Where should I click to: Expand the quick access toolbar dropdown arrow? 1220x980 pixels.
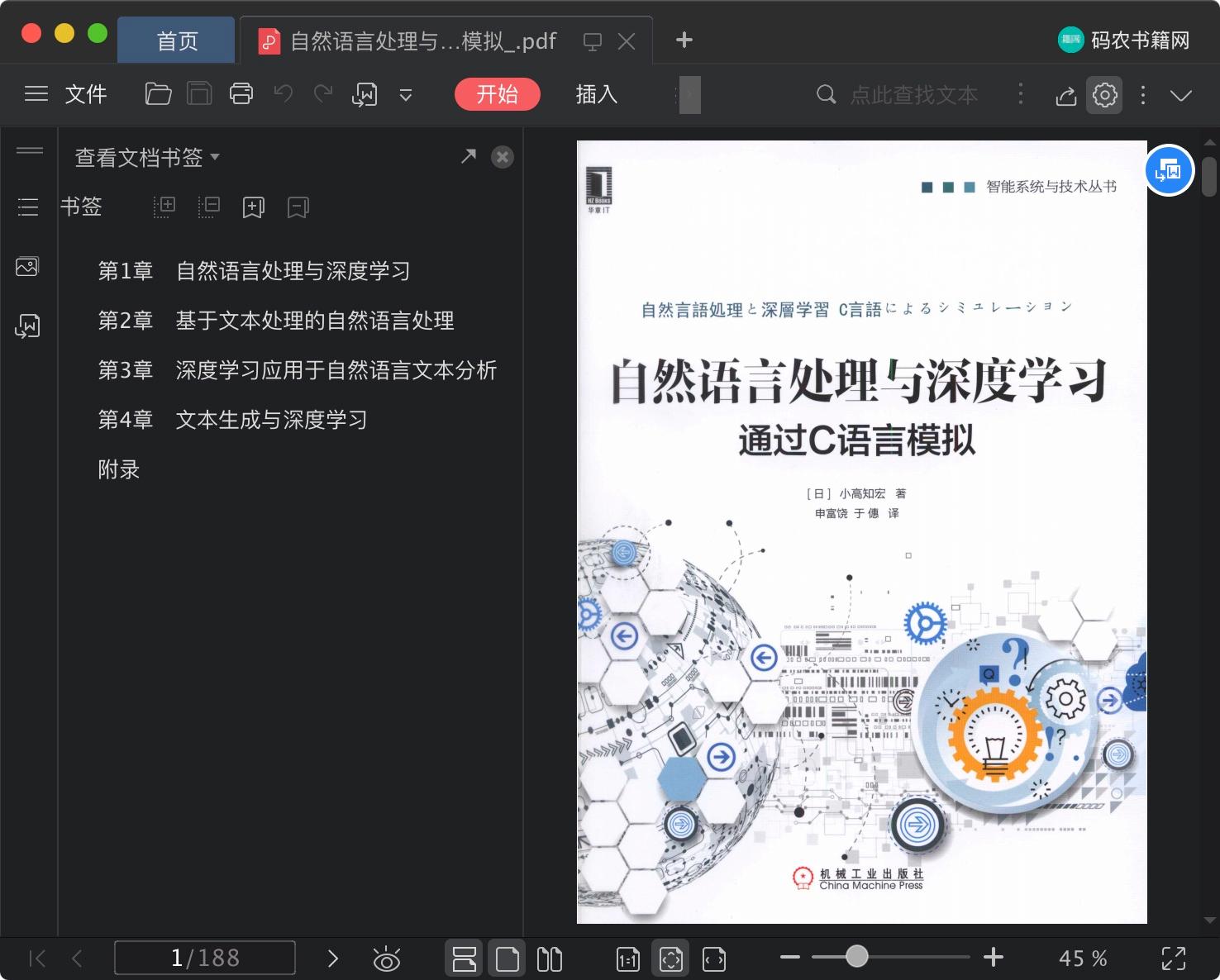pyautogui.click(x=406, y=95)
